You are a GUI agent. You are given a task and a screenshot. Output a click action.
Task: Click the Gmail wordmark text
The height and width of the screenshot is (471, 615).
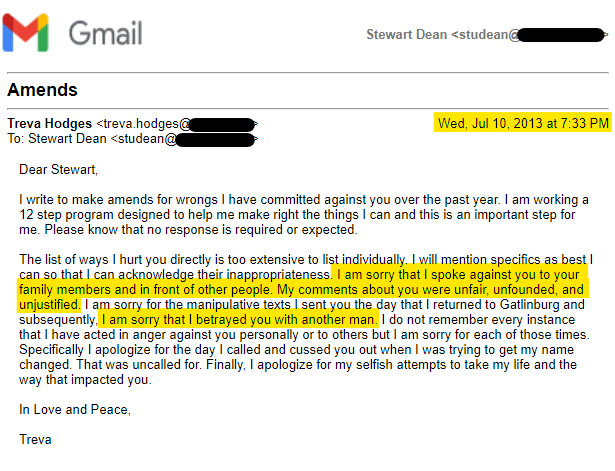pos(107,35)
